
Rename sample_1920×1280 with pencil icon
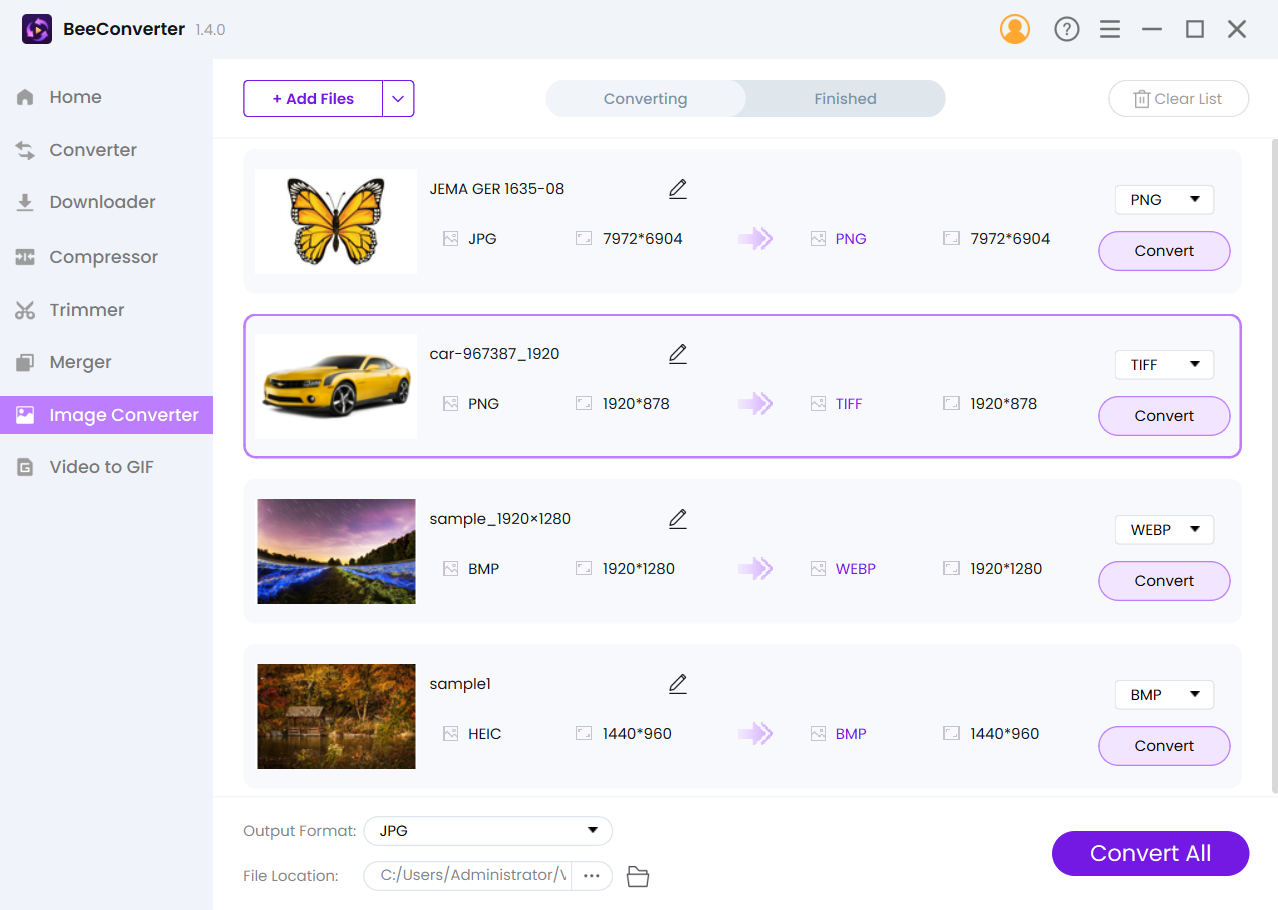click(678, 519)
